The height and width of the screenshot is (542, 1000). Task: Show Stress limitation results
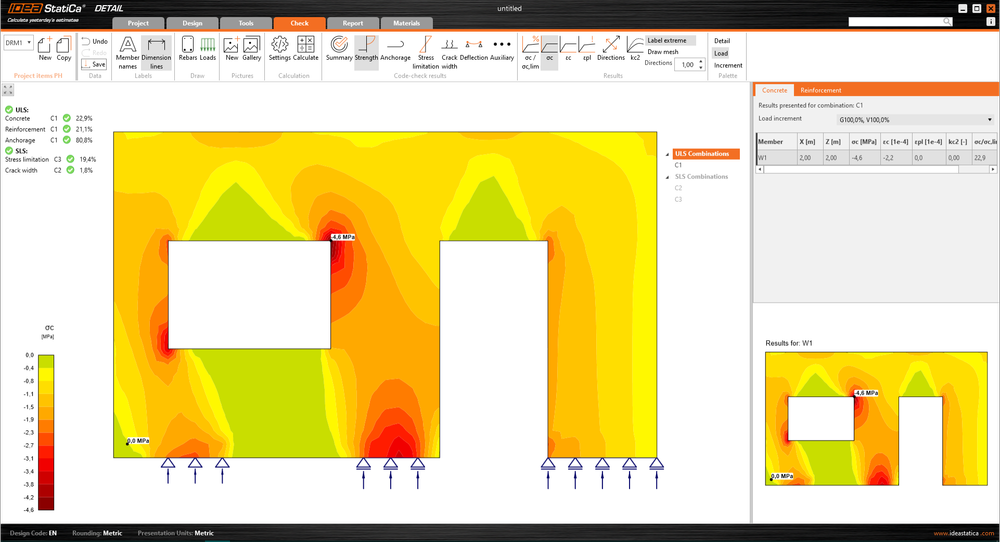click(x=425, y=52)
